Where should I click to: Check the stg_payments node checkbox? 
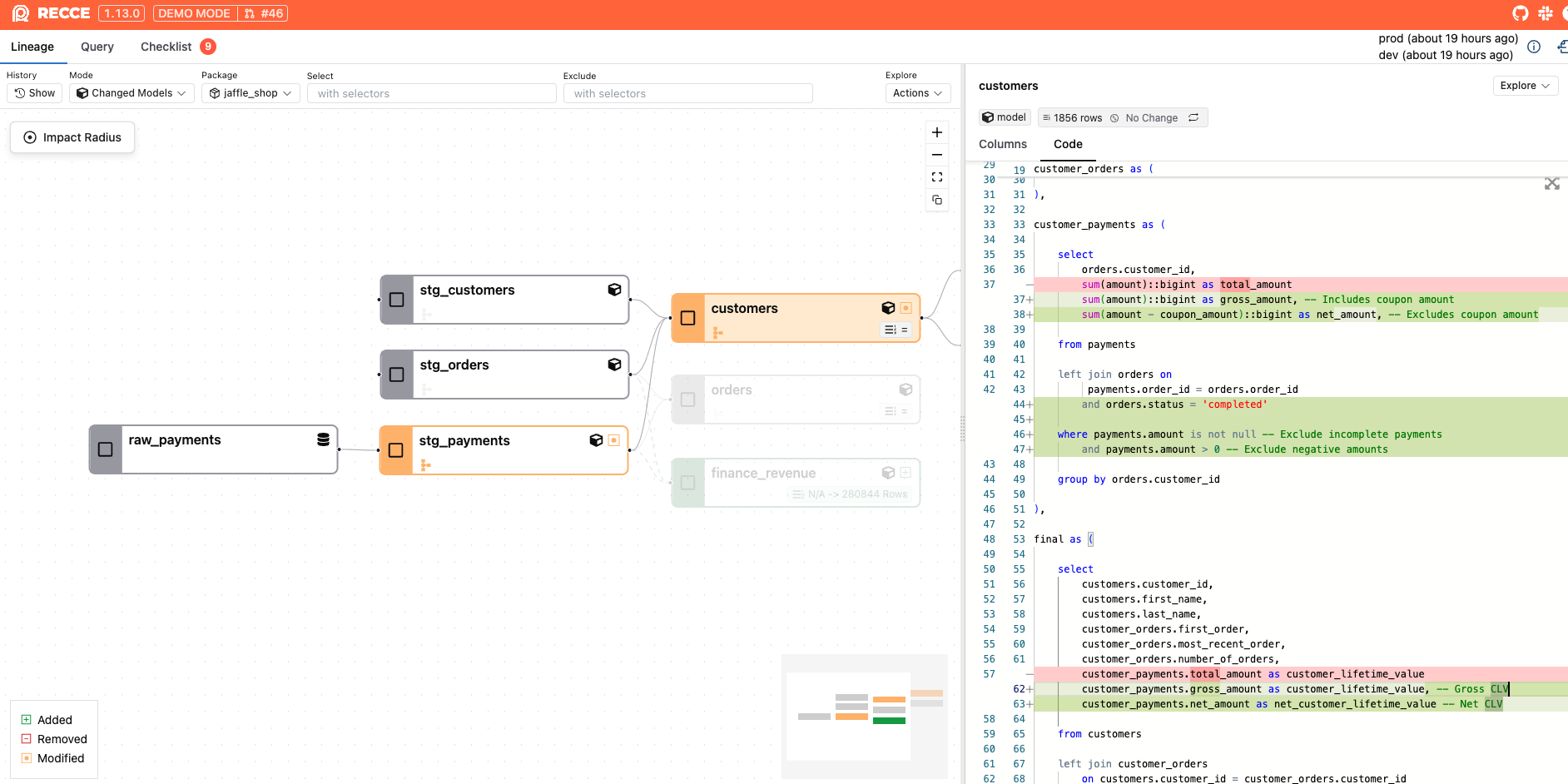click(396, 450)
